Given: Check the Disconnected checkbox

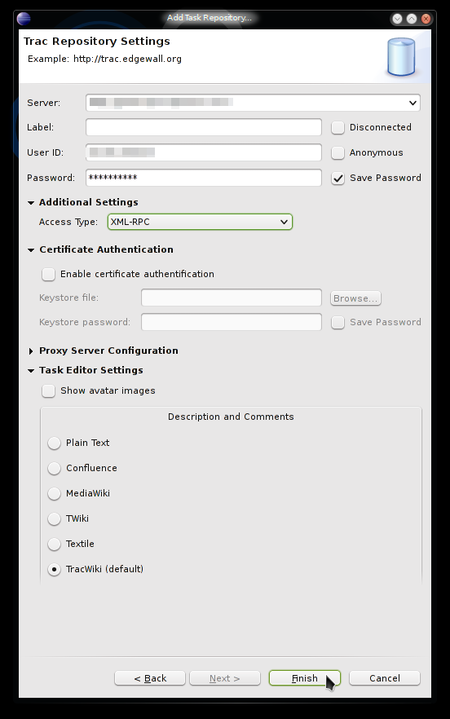Looking at the screenshot, I should (338, 127).
